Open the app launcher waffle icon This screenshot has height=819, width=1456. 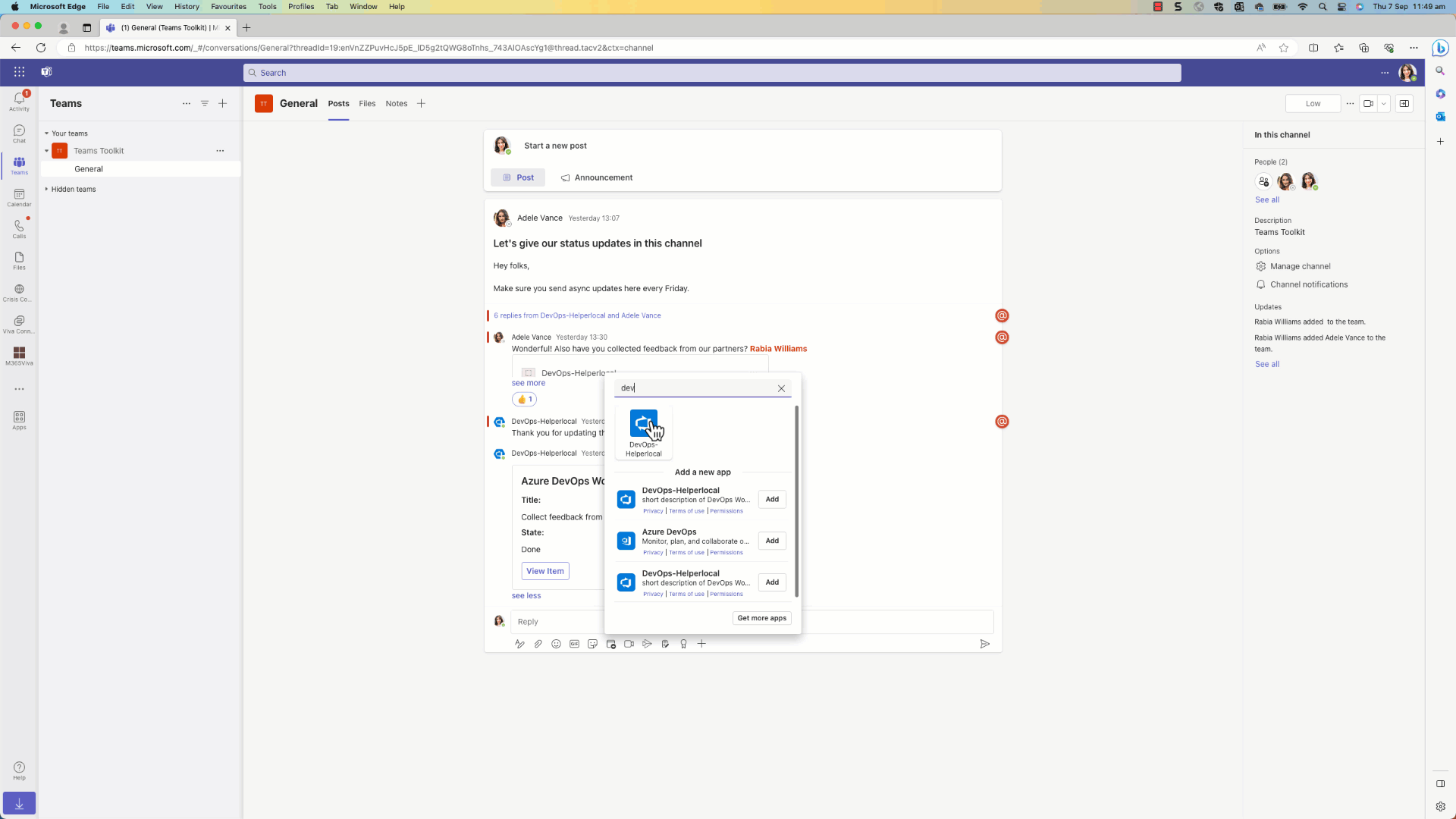click(19, 72)
